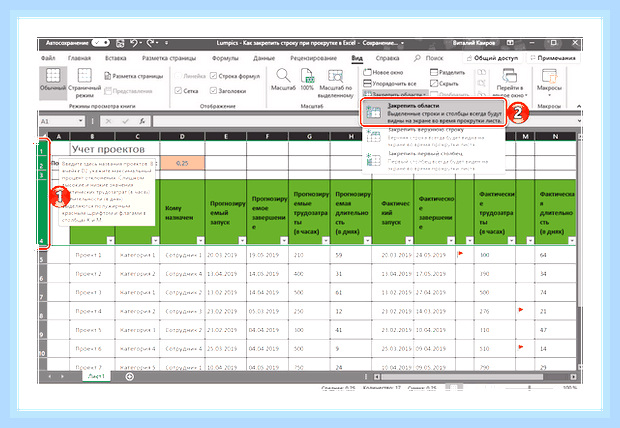The height and width of the screenshot is (428, 620).
Task: Collapse the ribbon with the caret
Action: coord(578,106)
